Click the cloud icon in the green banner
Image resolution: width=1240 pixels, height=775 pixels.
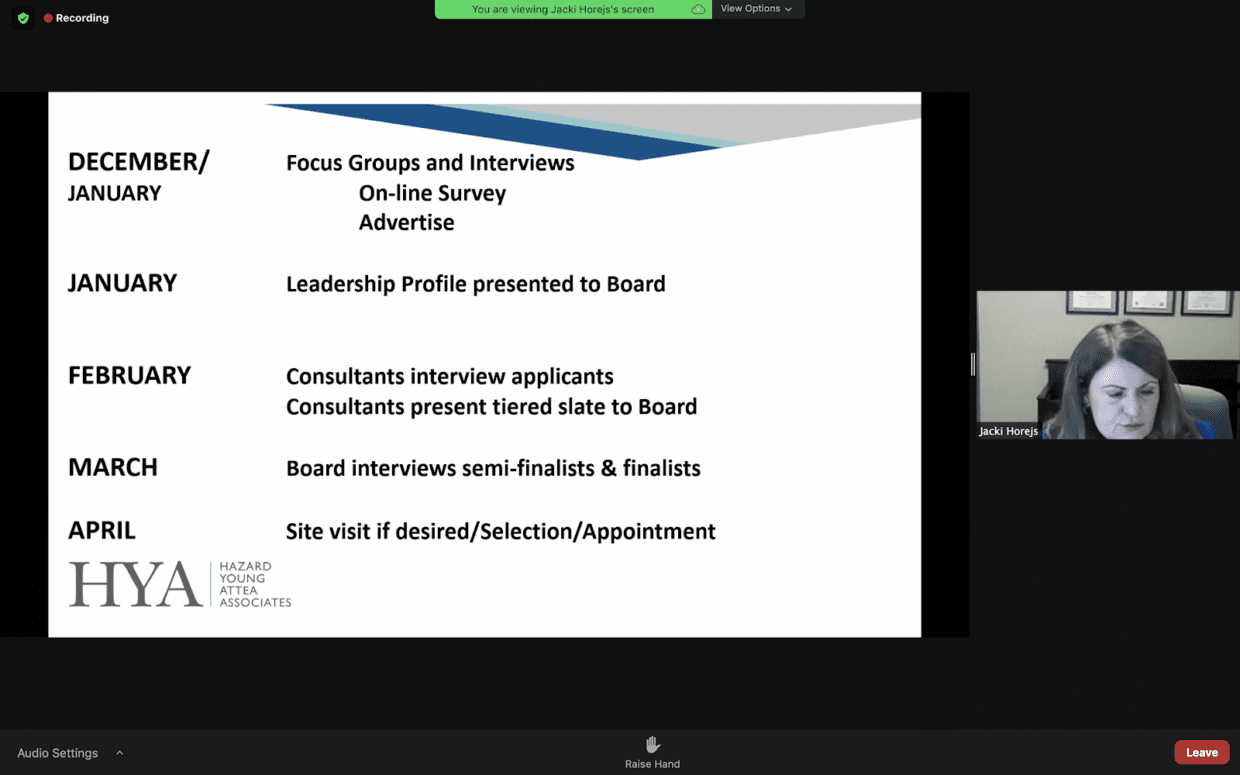coord(698,9)
